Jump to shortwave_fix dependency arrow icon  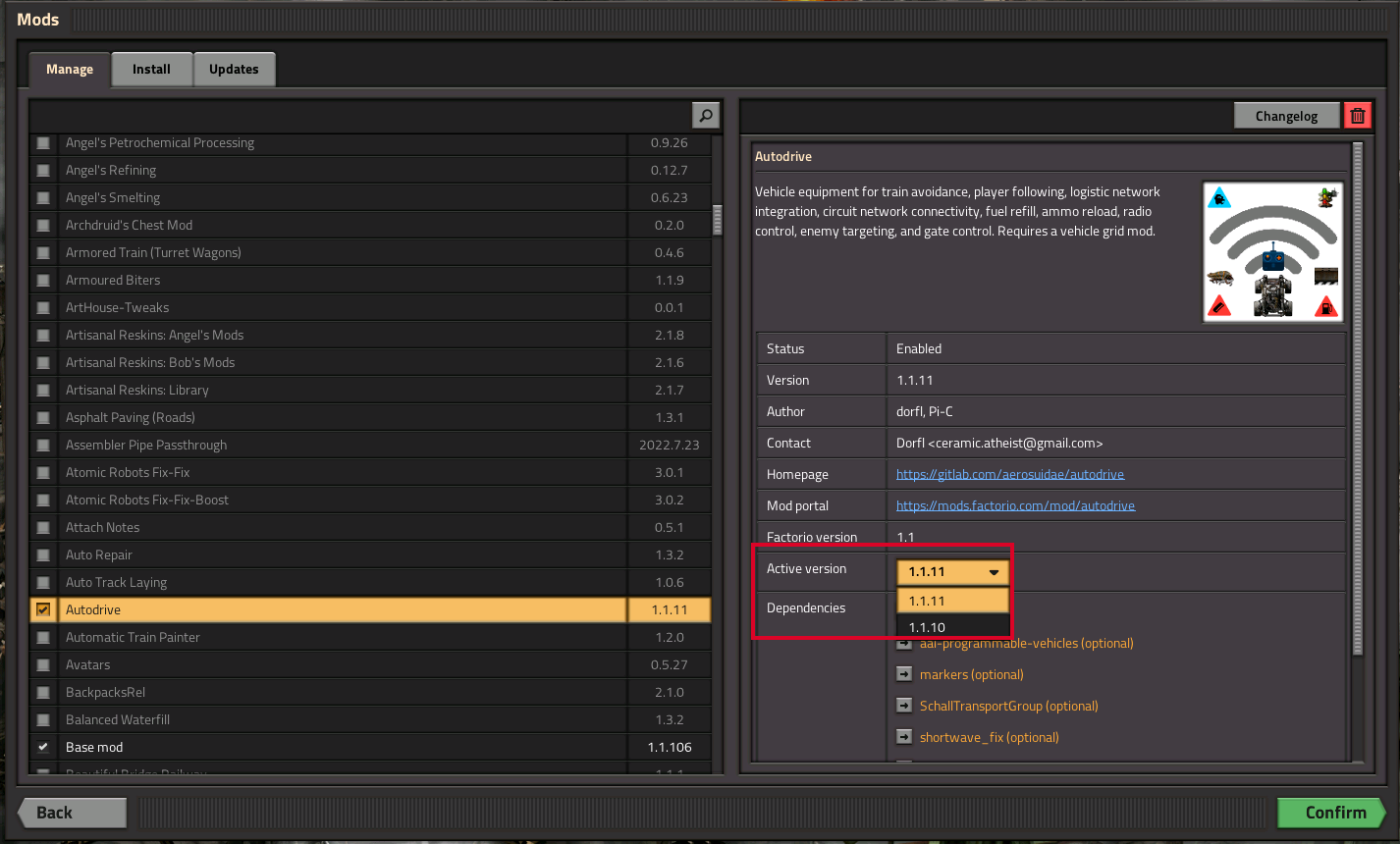click(904, 737)
